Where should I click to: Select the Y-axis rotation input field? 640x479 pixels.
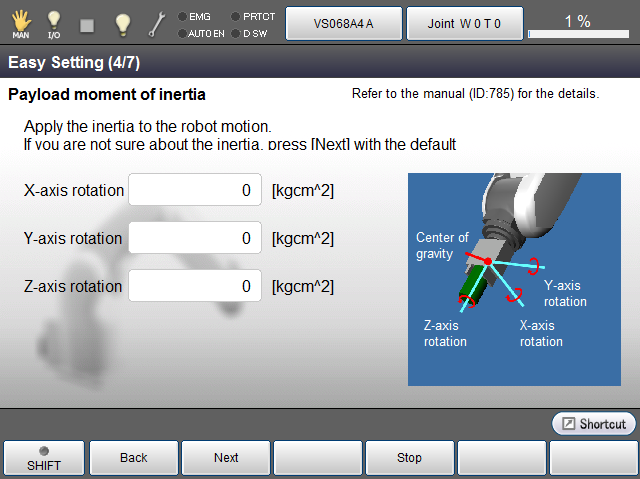[x=195, y=238]
